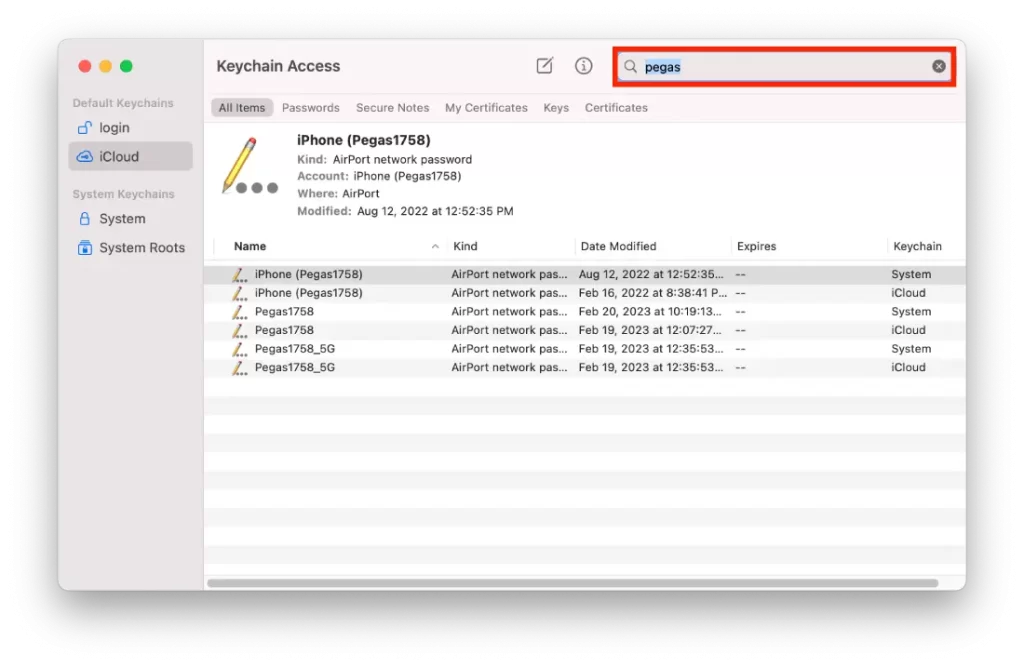Screen dimensions: 1024x667
Task: Select the System keychain
Action: 130,219
